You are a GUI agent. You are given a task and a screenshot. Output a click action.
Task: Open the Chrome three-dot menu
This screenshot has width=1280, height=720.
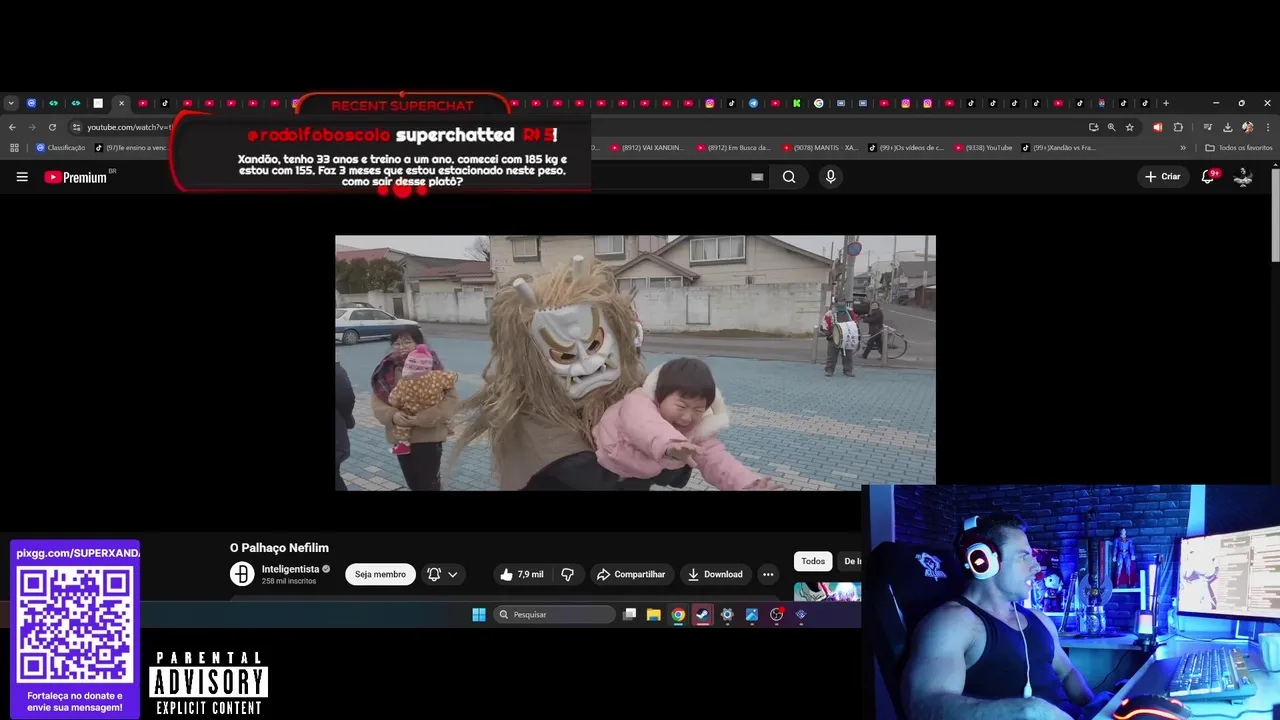[1268, 127]
